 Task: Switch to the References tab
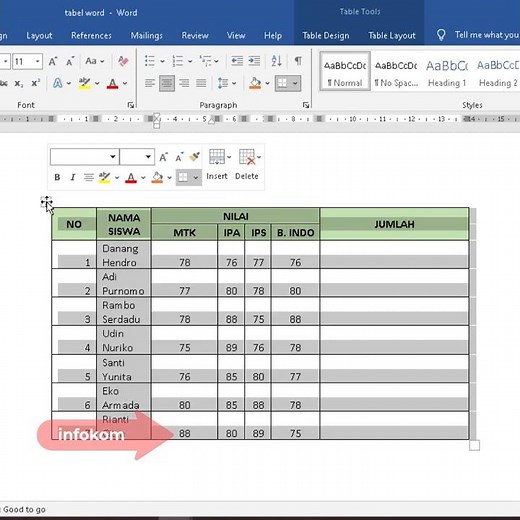[91, 35]
